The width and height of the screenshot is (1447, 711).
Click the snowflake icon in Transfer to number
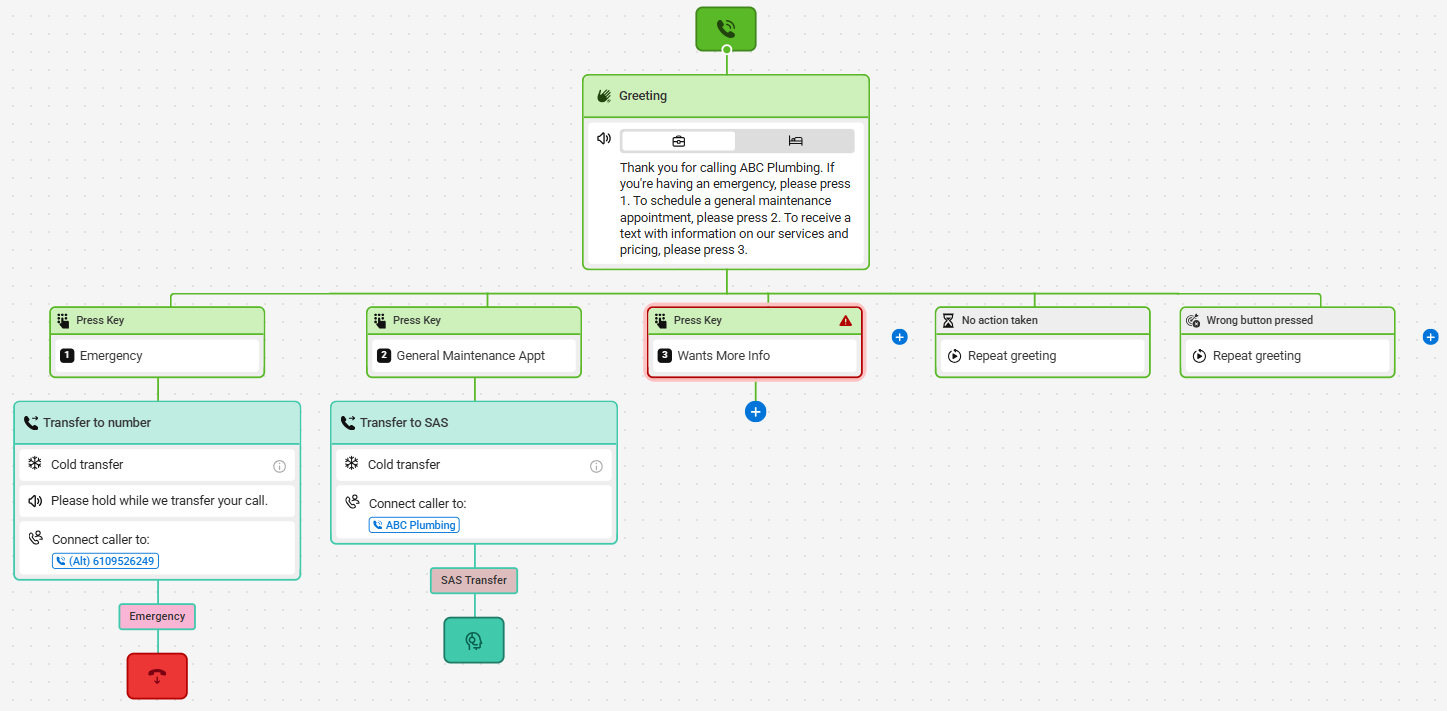coord(35,464)
